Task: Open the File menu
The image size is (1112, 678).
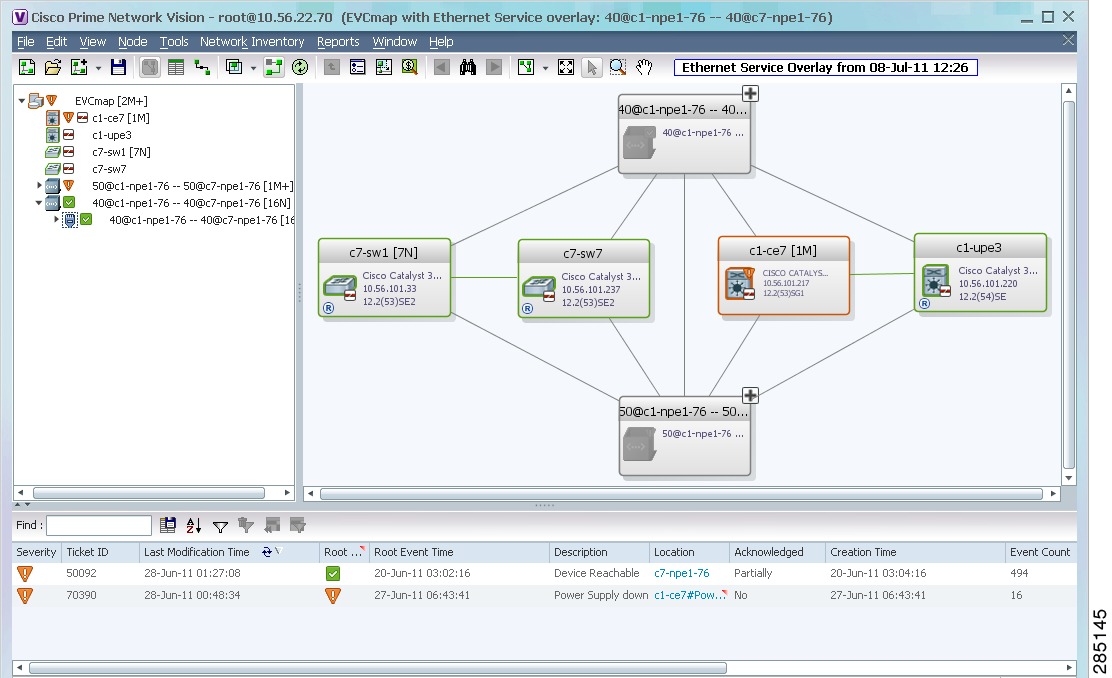Action: click(26, 42)
